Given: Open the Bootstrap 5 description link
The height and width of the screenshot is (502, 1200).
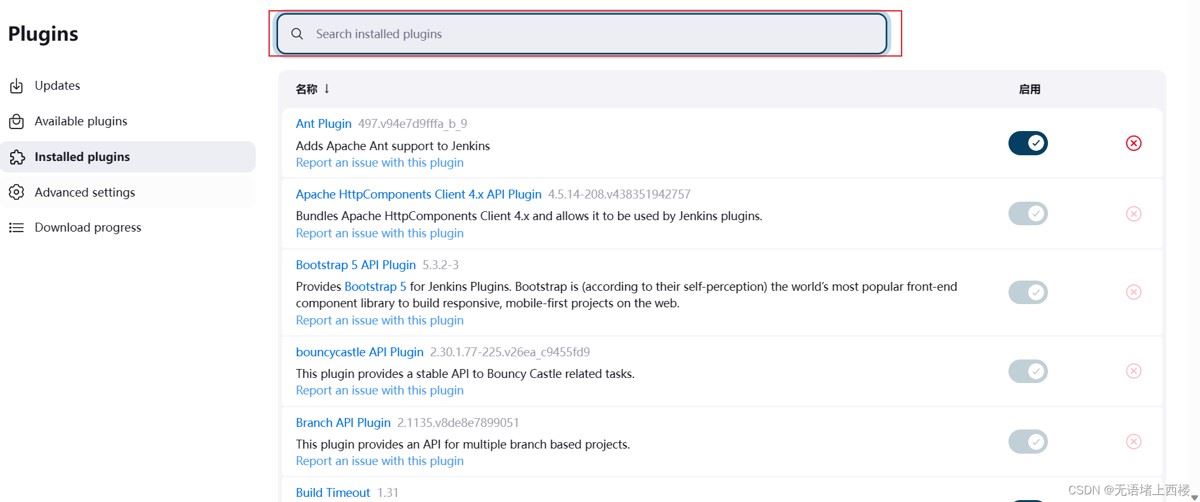Looking at the screenshot, I should [x=375, y=286].
